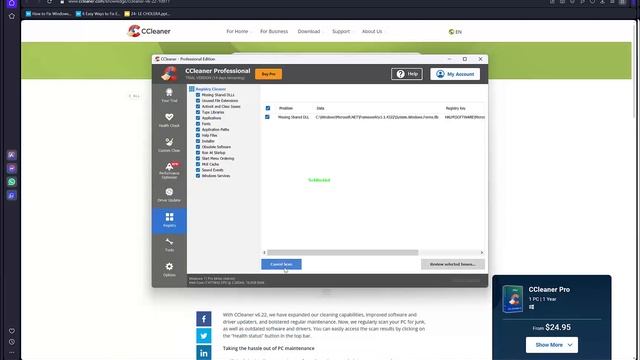640x360 pixels.
Task: Click results scrollbar left arrow
Action: [264, 253]
